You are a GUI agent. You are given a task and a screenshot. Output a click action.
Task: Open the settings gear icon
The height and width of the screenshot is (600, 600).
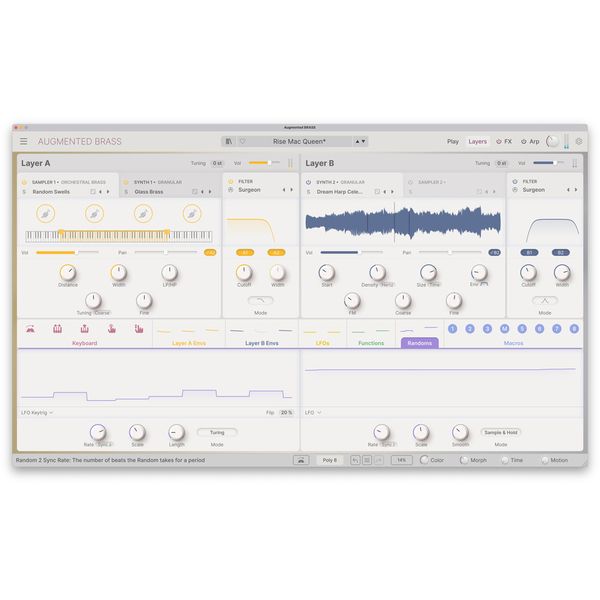click(579, 141)
